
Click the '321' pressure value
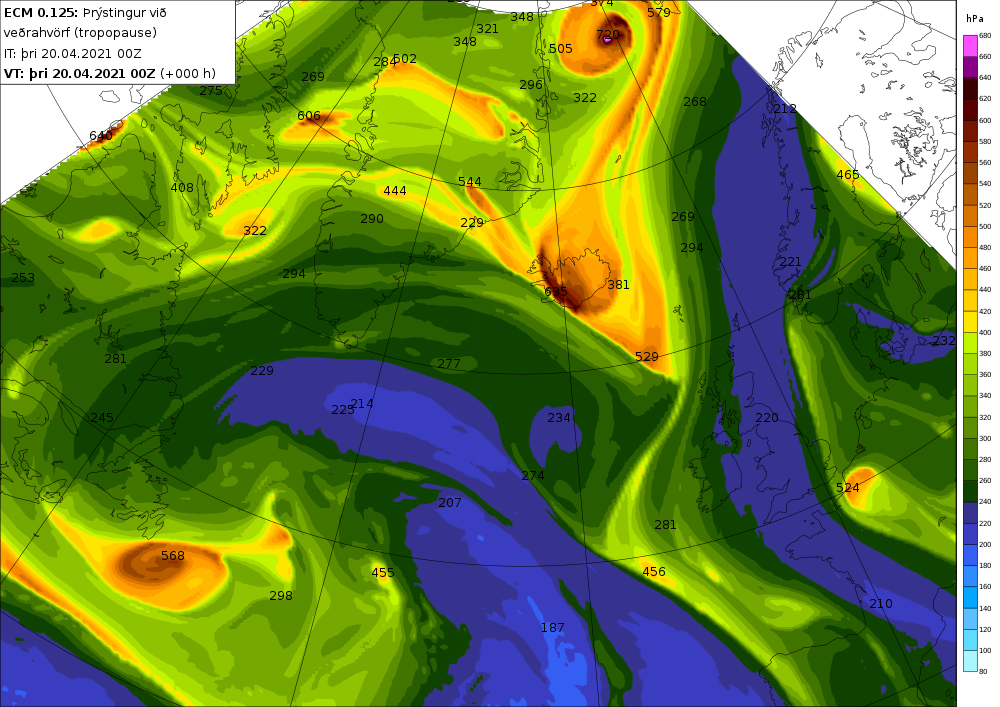487,29
